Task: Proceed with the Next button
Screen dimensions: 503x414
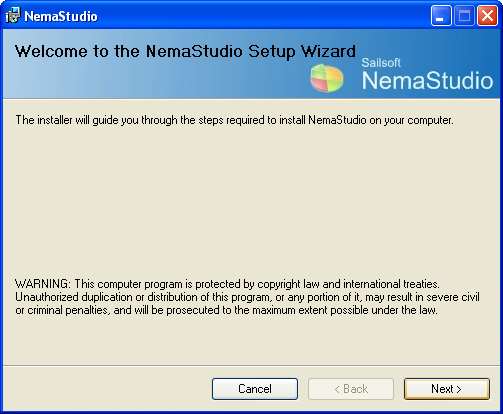Action: point(447,389)
